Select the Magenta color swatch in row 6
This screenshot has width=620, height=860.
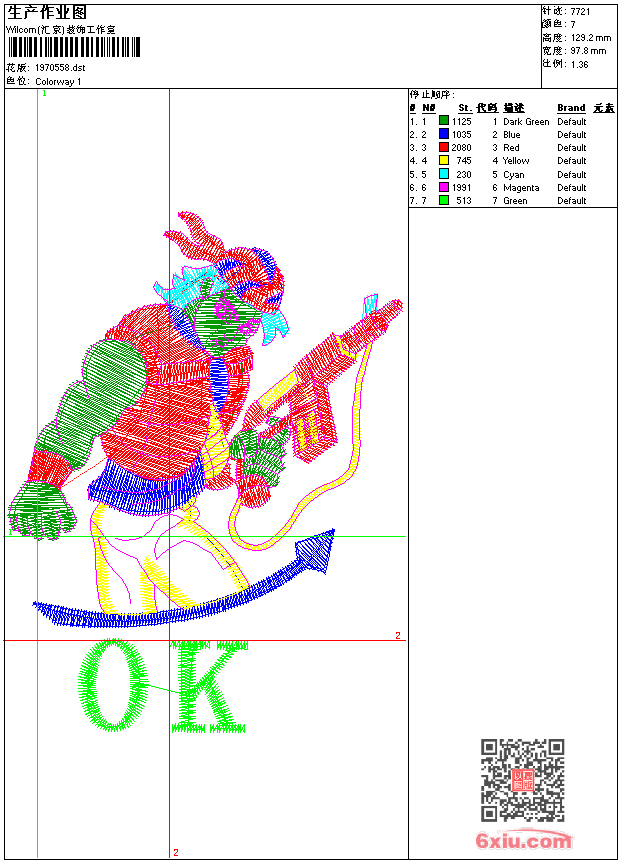point(444,187)
